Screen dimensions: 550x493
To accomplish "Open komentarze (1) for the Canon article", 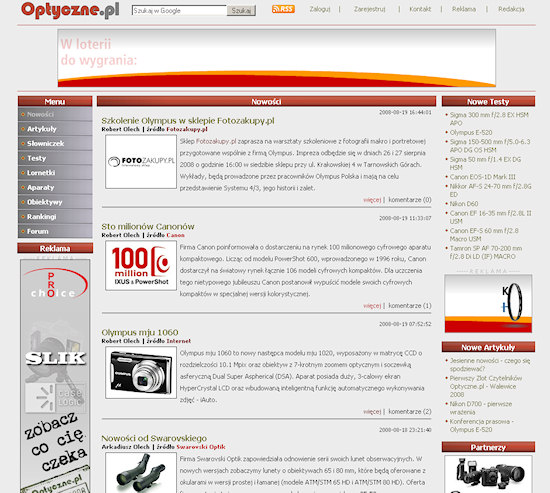I will (410, 306).
